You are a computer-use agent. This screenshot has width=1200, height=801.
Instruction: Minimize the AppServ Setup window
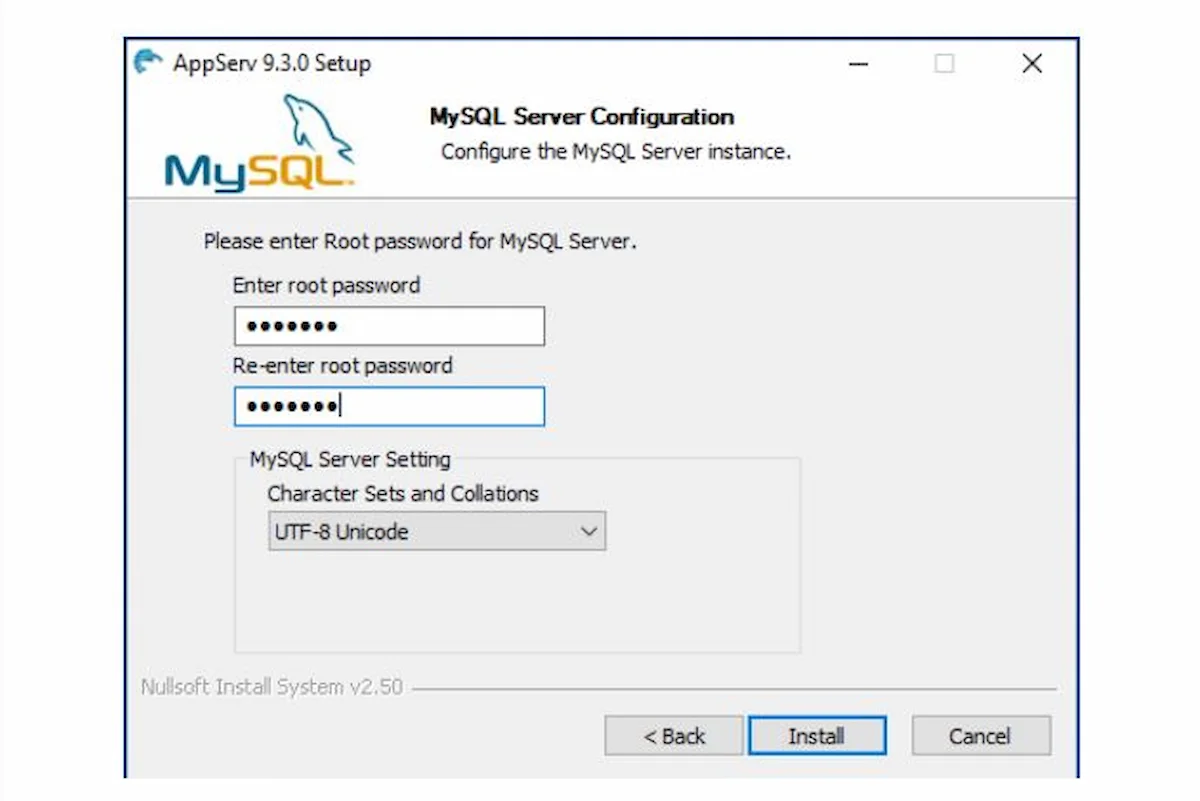[x=858, y=64]
